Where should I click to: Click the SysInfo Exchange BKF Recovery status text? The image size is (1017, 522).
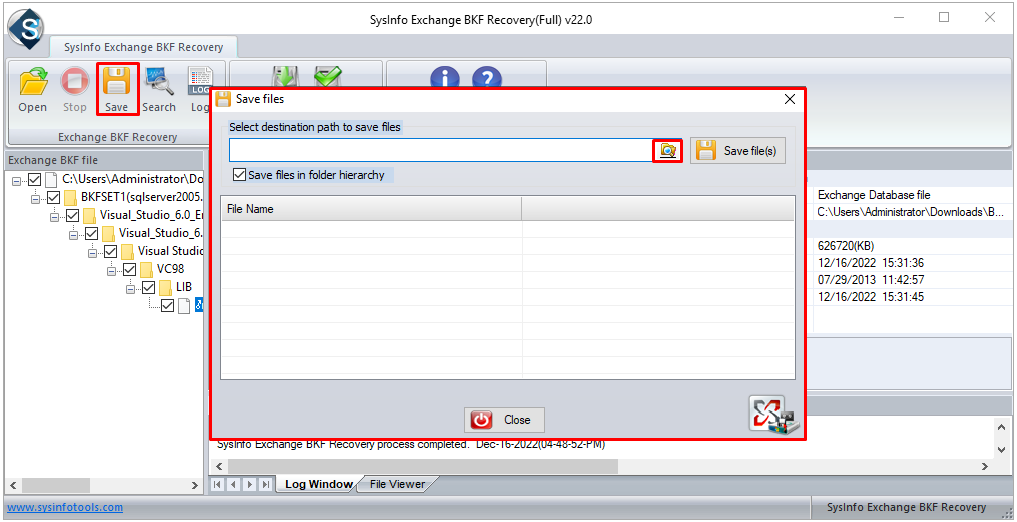pos(906,508)
